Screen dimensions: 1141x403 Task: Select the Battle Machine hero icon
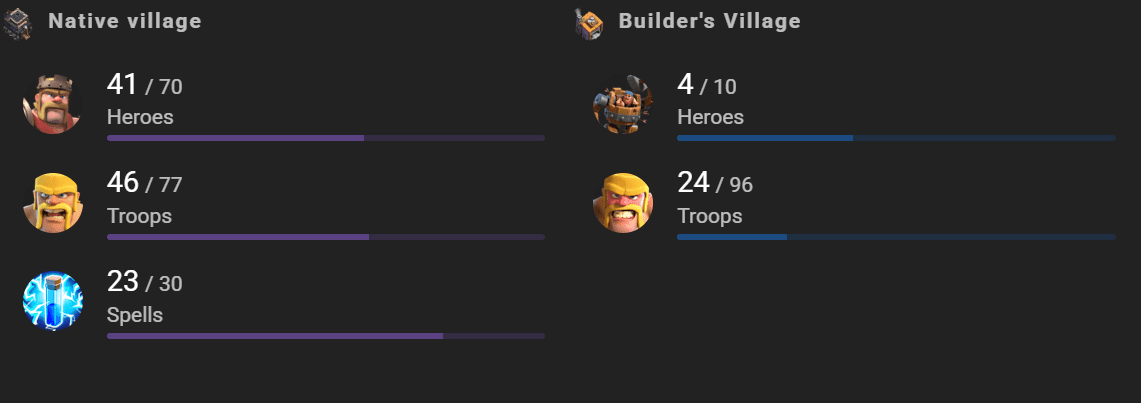[622, 102]
